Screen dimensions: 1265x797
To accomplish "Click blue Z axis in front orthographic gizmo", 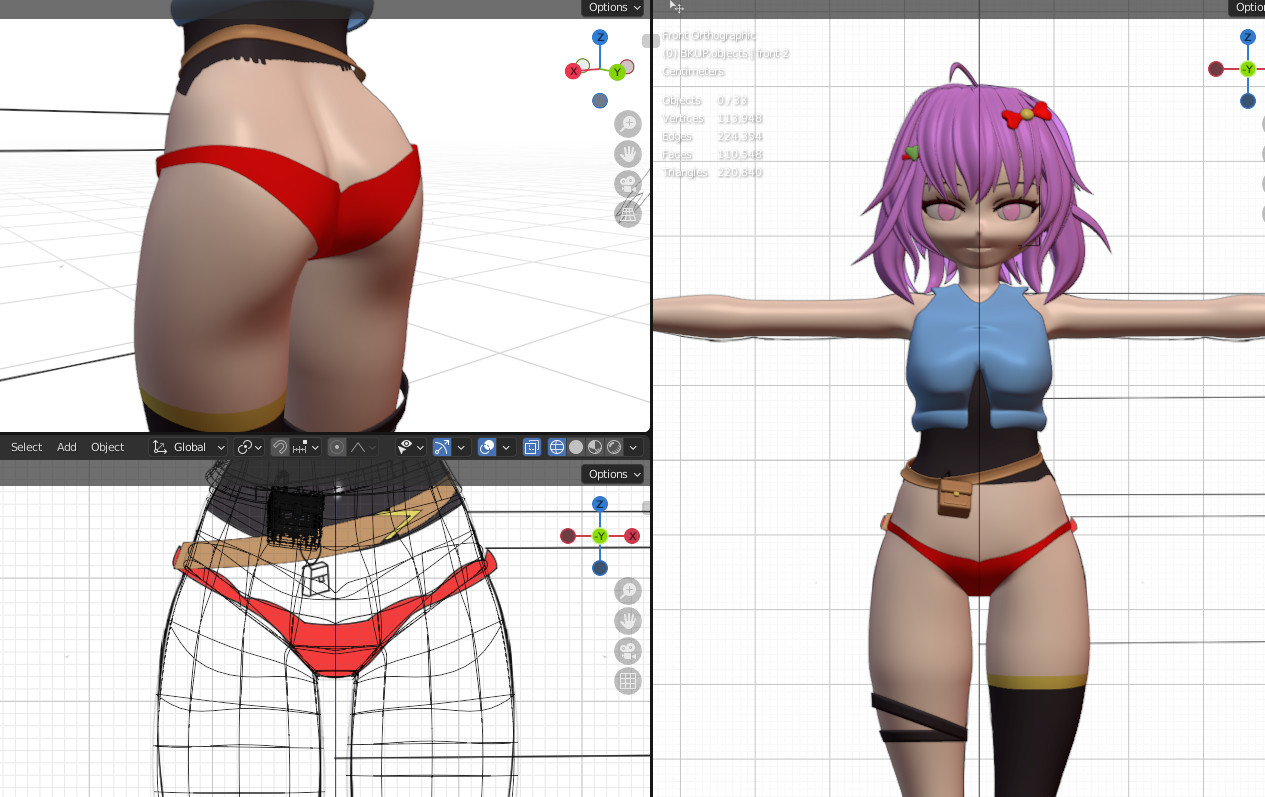I will click(1248, 37).
